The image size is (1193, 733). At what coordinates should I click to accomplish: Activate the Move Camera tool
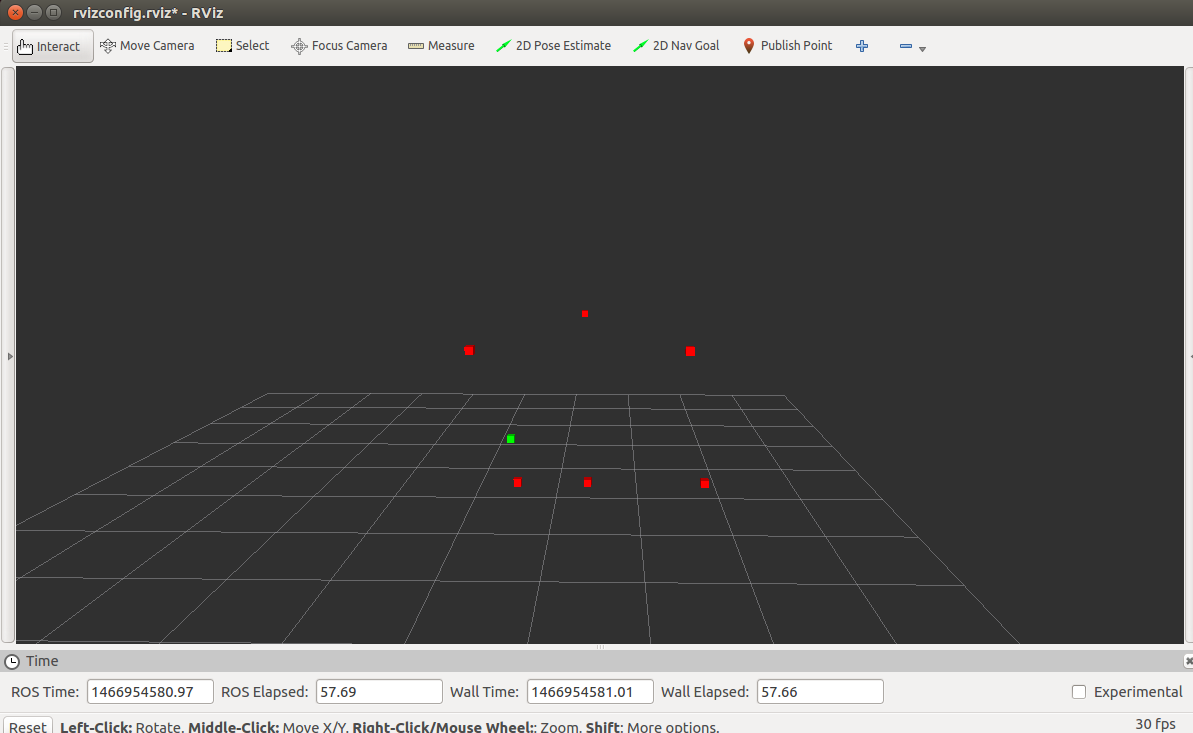click(148, 46)
